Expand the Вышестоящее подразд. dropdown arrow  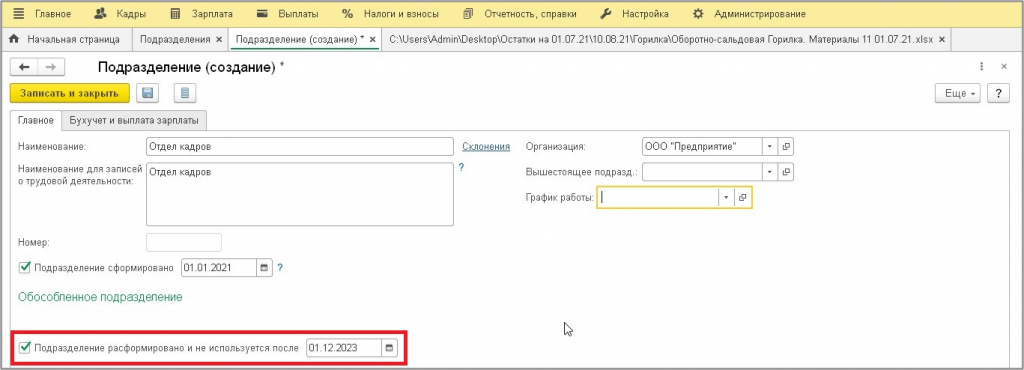pos(770,172)
